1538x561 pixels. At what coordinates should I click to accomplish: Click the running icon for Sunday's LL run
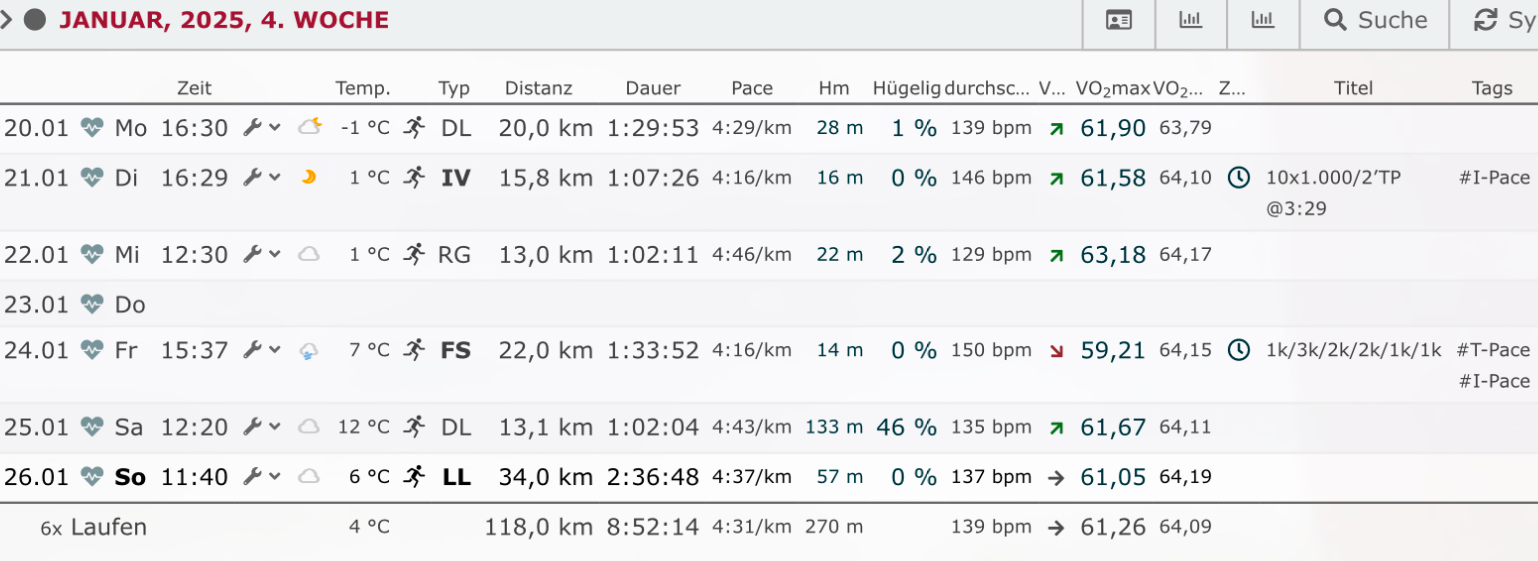414,477
